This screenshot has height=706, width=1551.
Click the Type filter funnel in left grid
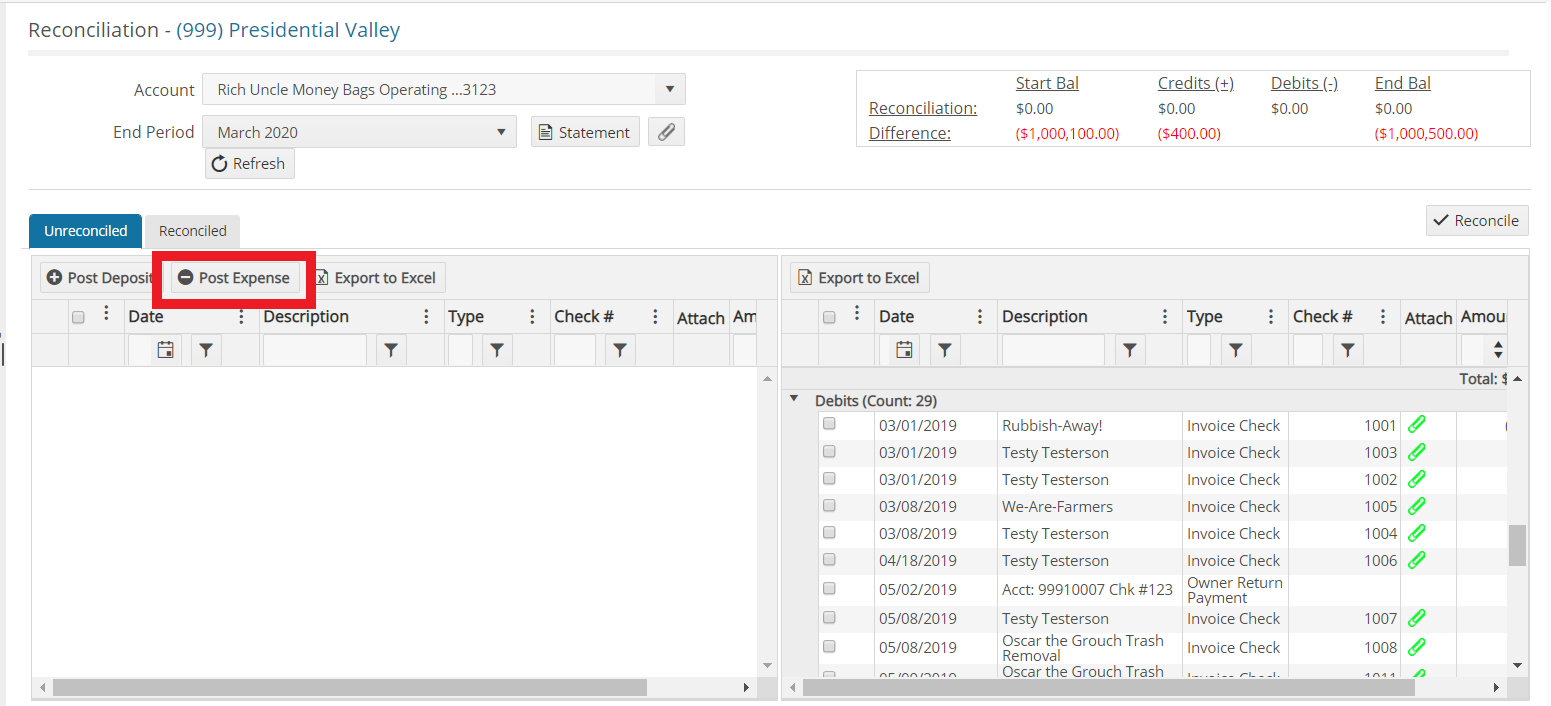click(497, 350)
